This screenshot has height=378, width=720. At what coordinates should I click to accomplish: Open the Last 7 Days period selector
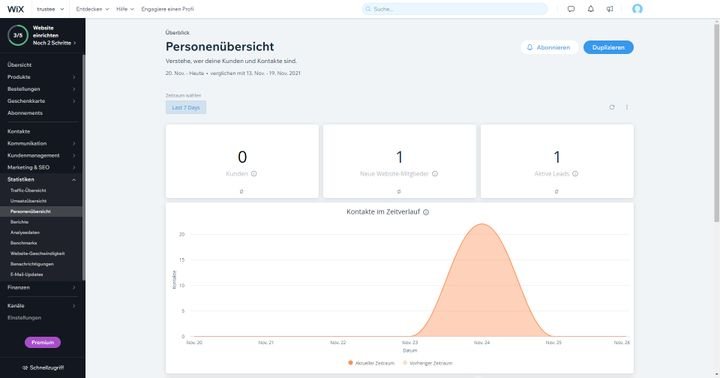[186, 107]
